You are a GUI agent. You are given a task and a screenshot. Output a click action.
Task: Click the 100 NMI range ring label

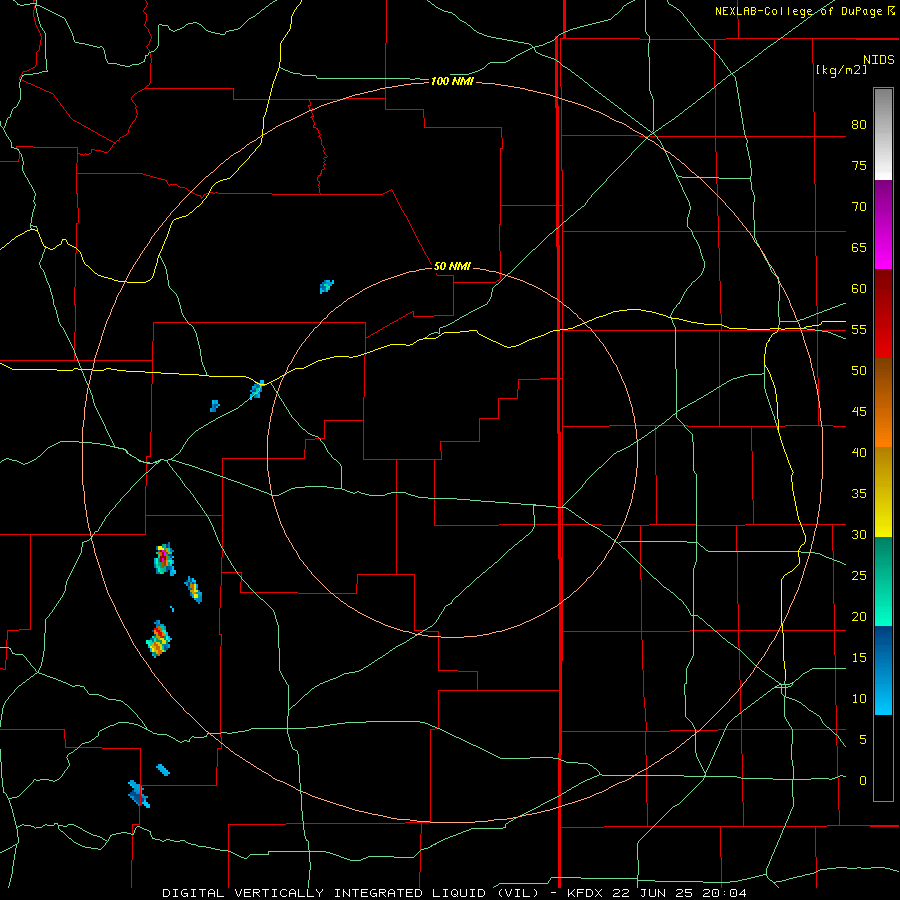452,82
